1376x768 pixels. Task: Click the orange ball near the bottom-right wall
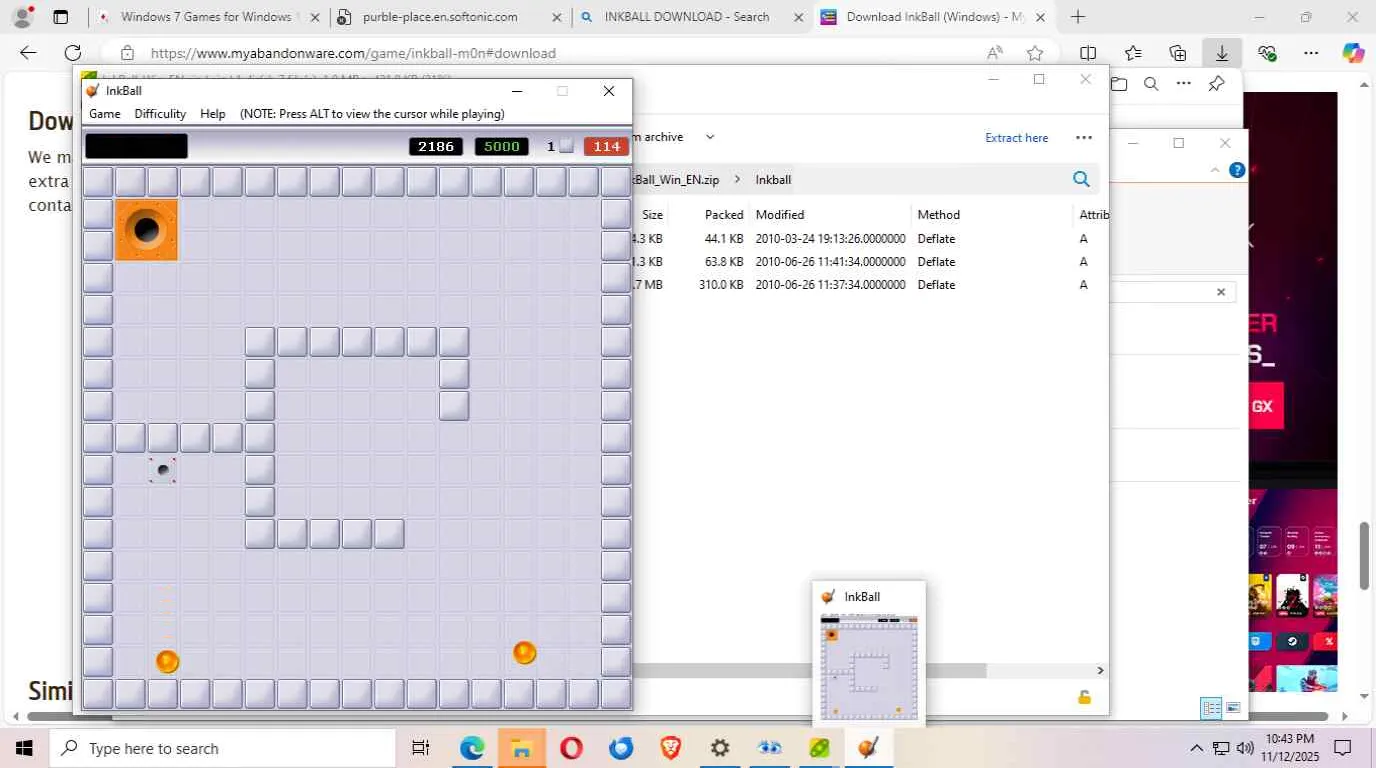(524, 653)
